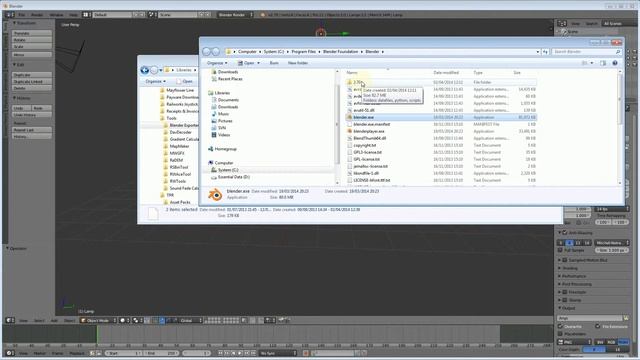Open the No Sync dropdown in timeline
This screenshot has width=640, height=360.
[x=278, y=353]
